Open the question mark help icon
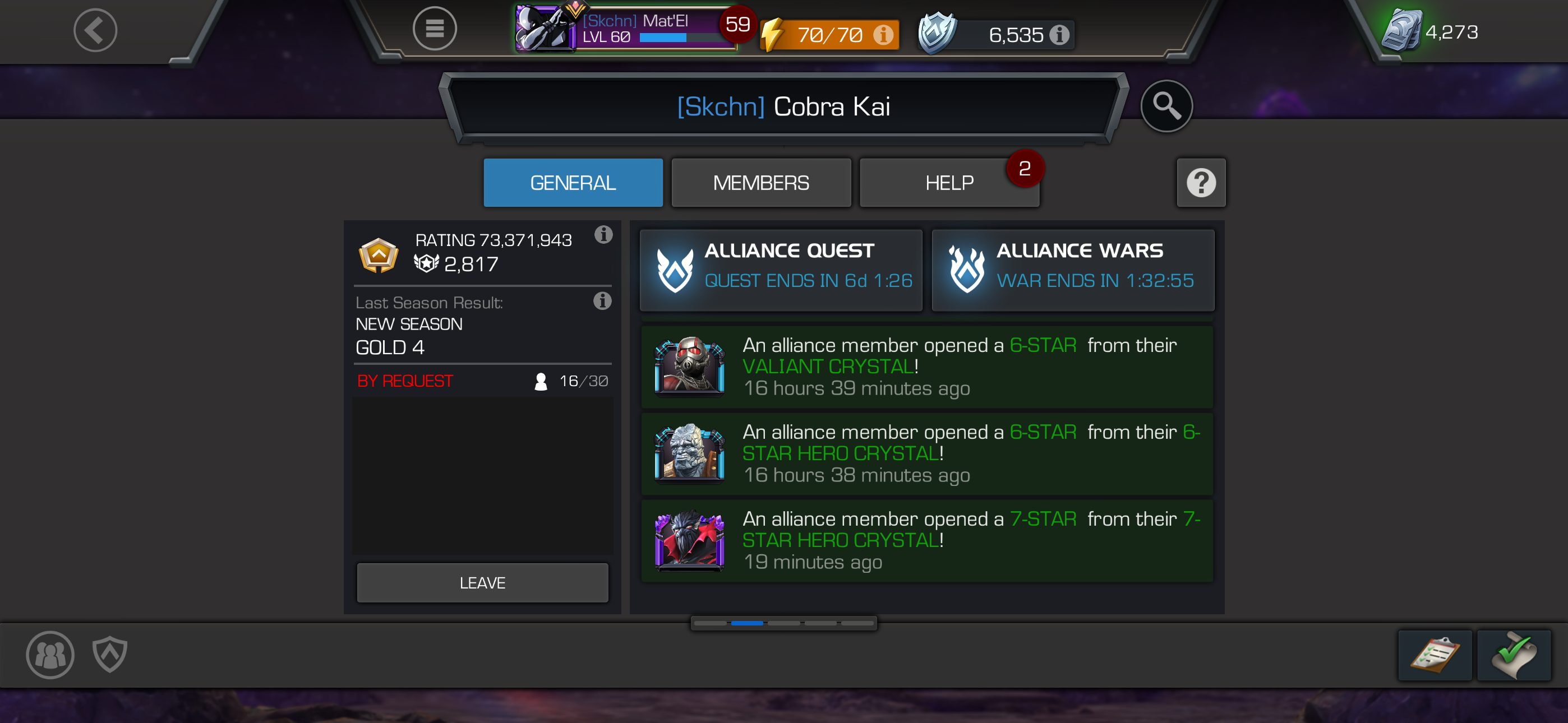The image size is (1568, 723). (x=1200, y=183)
